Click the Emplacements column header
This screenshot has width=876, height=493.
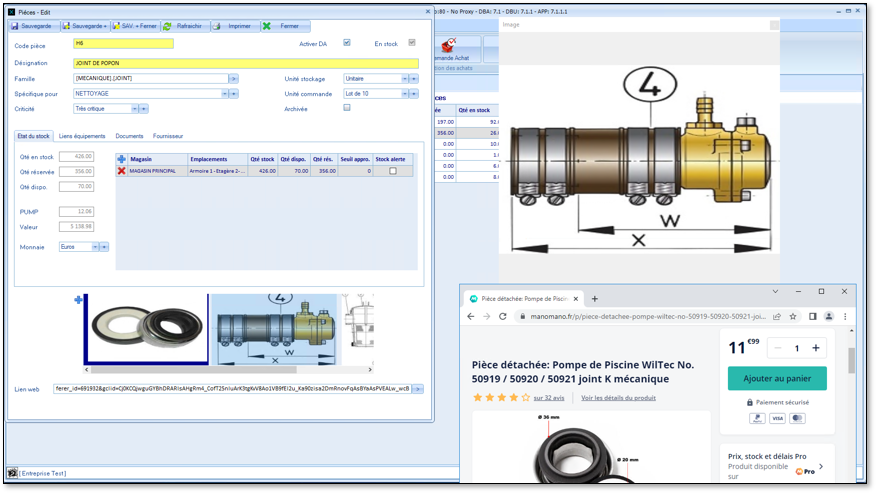coord(217,159)
